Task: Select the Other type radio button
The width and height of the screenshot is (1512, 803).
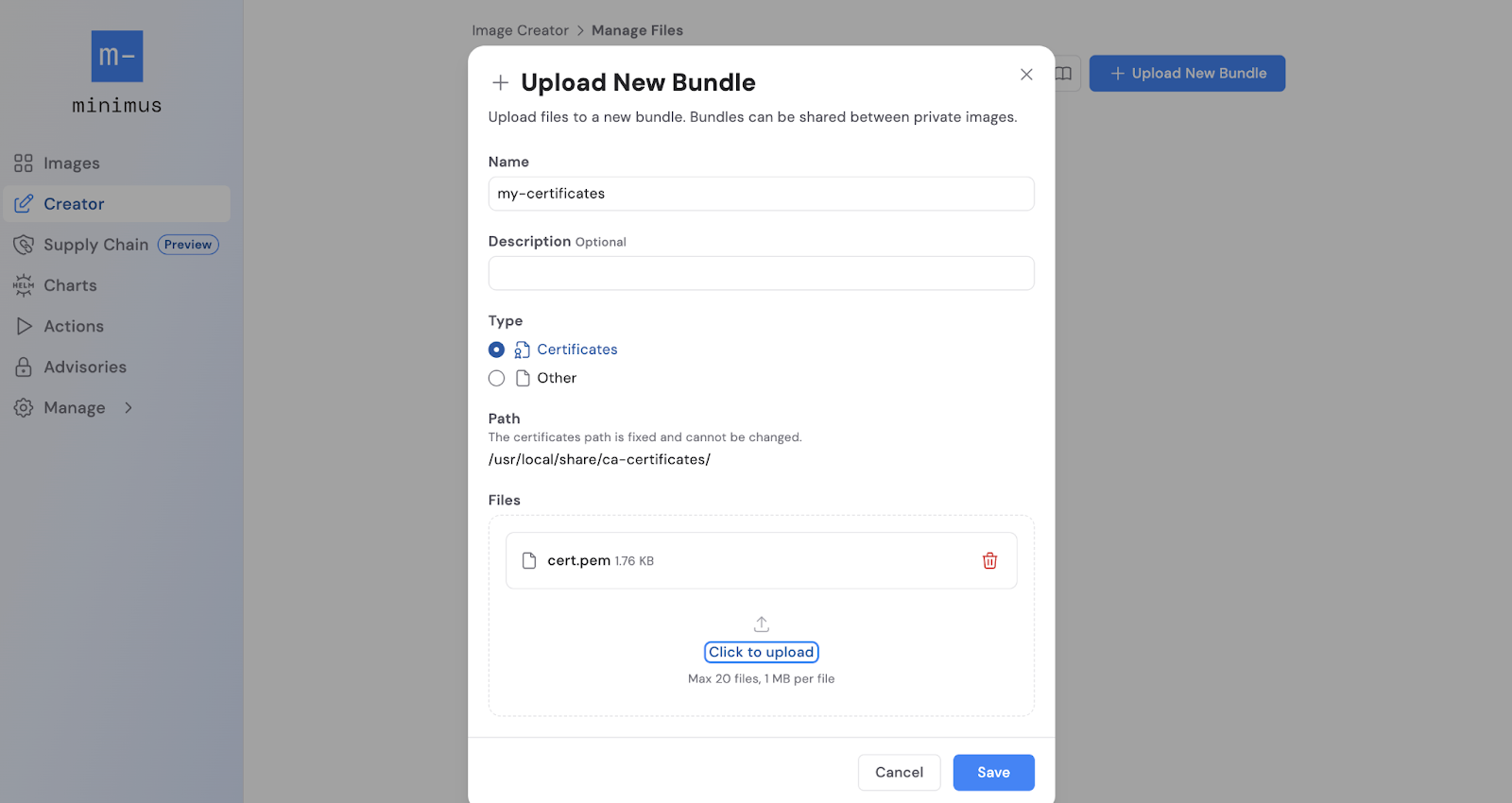Action: [496, 378]
